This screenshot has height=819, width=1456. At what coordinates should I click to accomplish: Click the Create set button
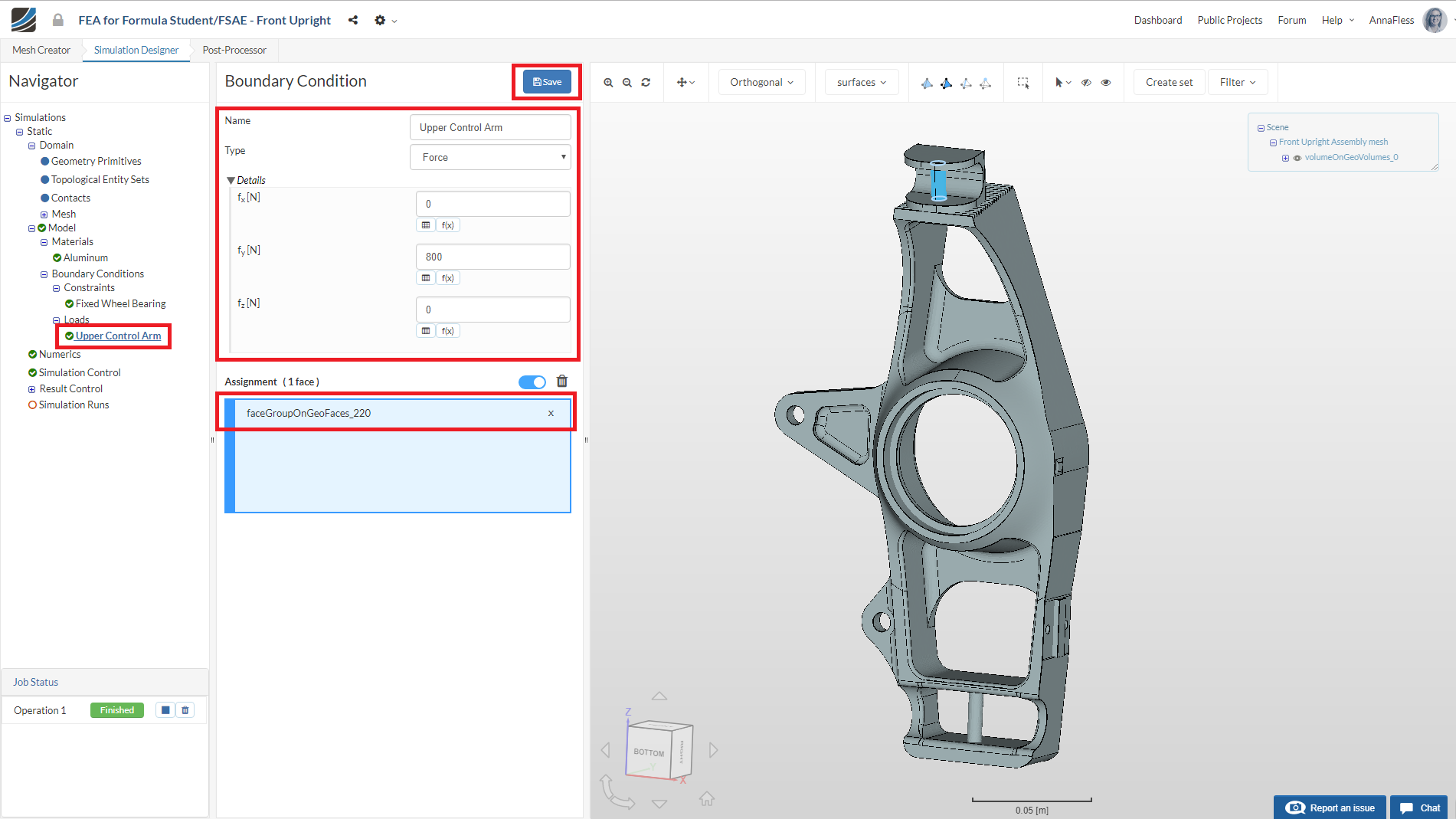point(1169,83)
